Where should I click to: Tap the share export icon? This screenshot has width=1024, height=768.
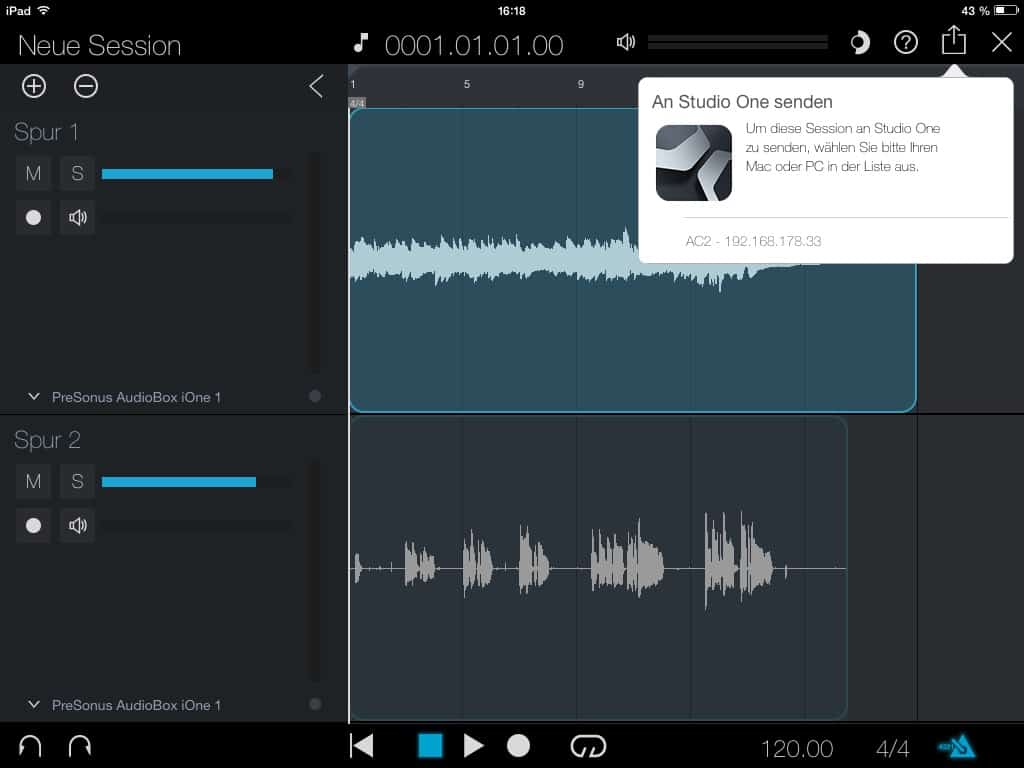coord(954,41)
